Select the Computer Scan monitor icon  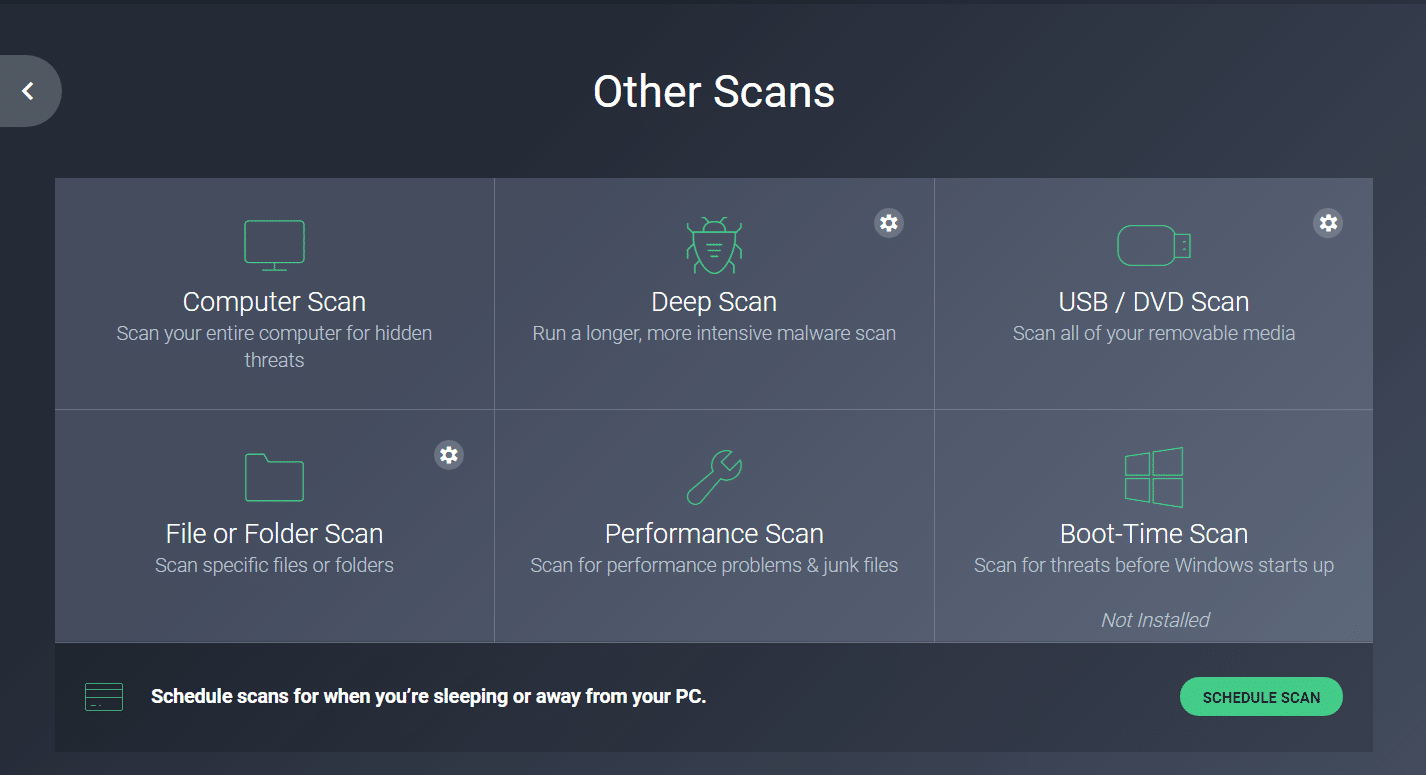pyautogui.click(x=274, y=244)
